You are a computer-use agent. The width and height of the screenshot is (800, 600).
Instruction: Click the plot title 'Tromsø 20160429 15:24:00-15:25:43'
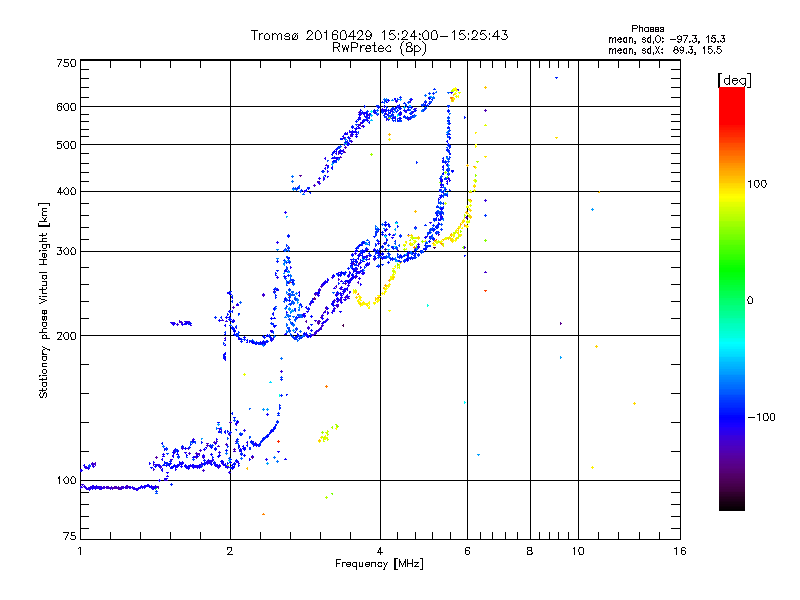click(379, 35)
